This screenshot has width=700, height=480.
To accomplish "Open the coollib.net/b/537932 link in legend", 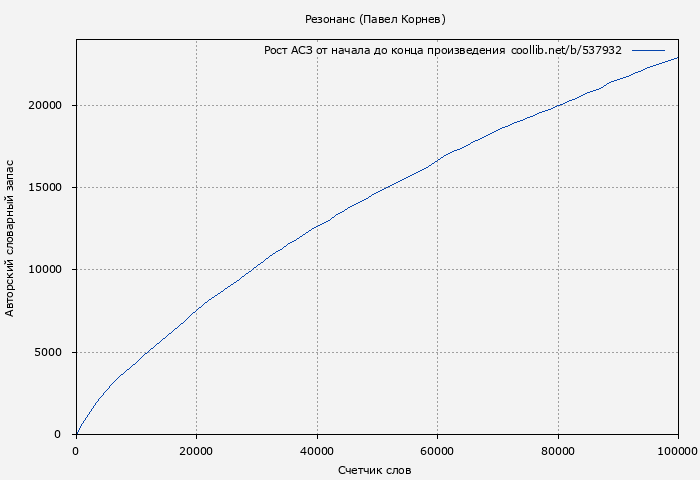I will click(x=566, y=50).
